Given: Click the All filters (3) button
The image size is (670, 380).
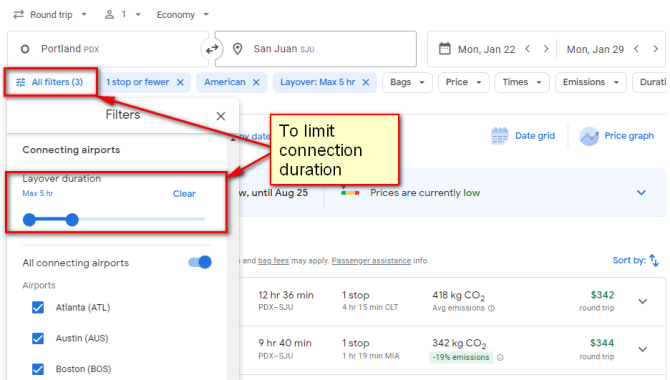Looking at the screenshot, I should pyautogui.click(x=50, y=82).
